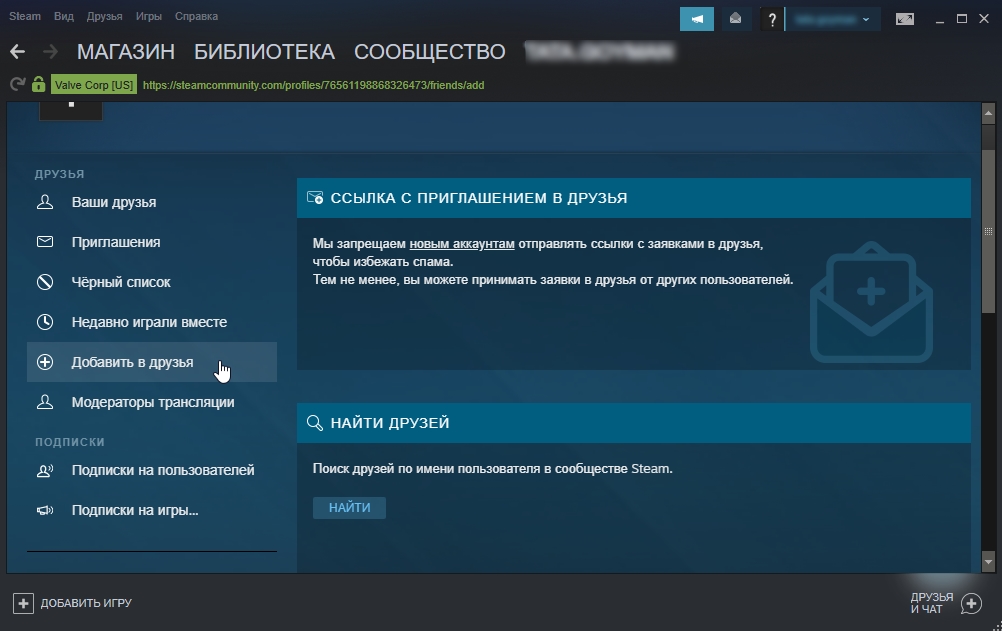Go to the МАГАЗИН tab
Image resolution: width=1002 pixels, height=631 pixels.
point(126,52)
